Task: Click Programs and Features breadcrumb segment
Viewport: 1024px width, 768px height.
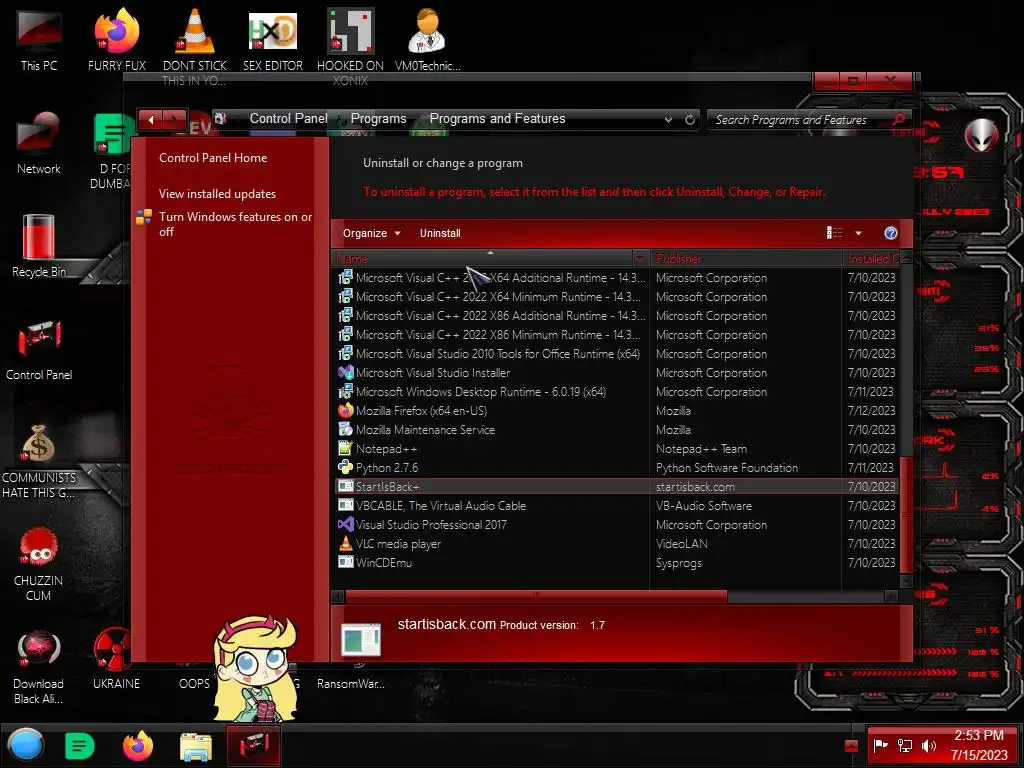Action: [x=497, y=119]
